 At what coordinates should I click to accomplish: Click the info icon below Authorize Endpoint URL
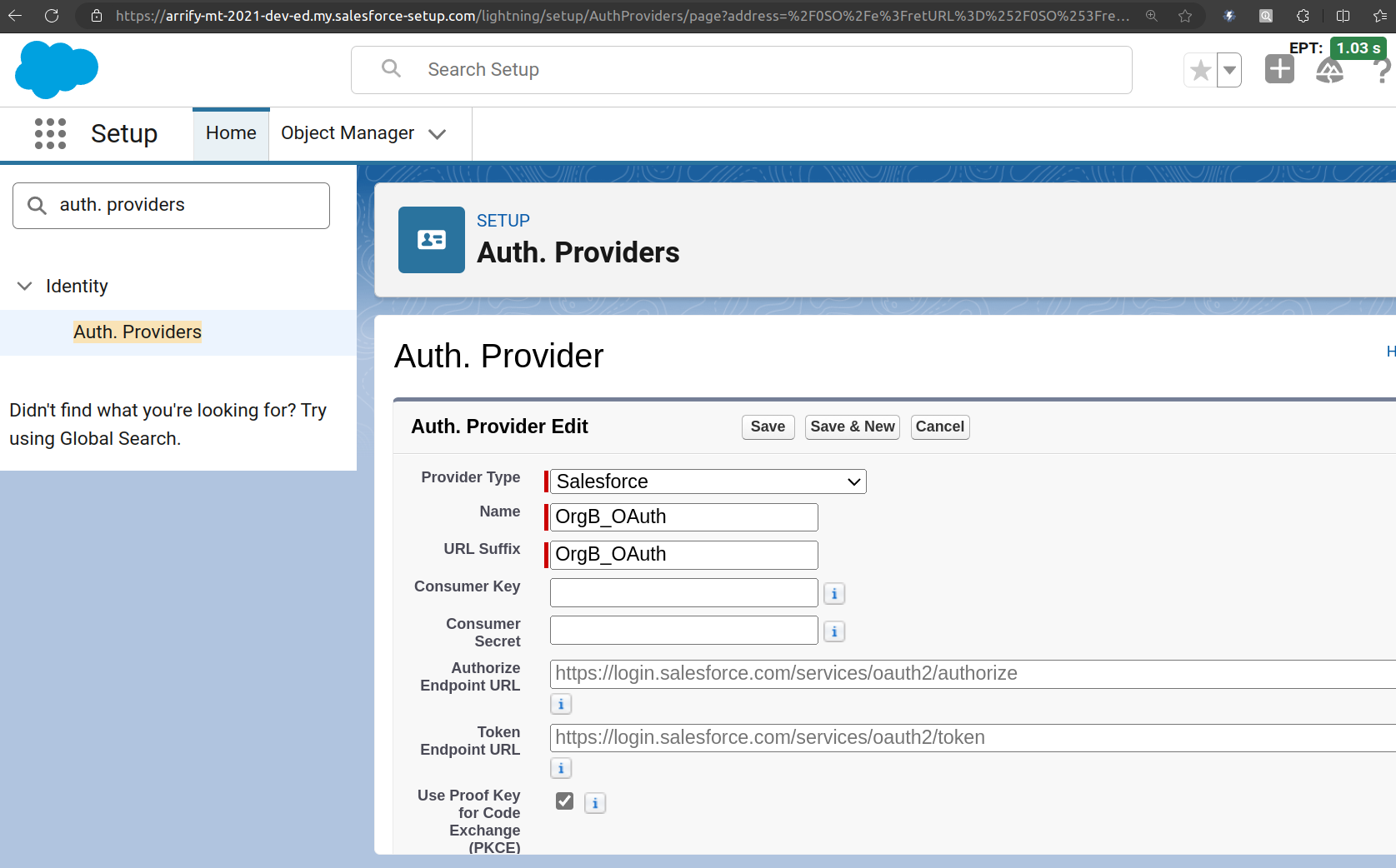point(560,704)
